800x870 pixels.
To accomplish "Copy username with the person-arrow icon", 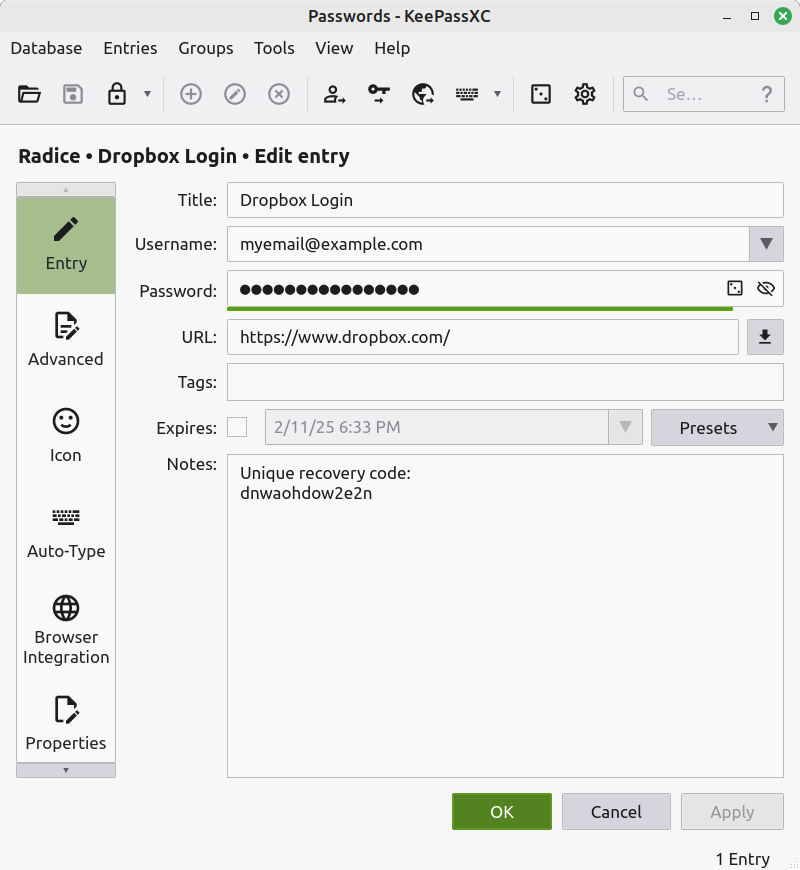I will 335,94.
